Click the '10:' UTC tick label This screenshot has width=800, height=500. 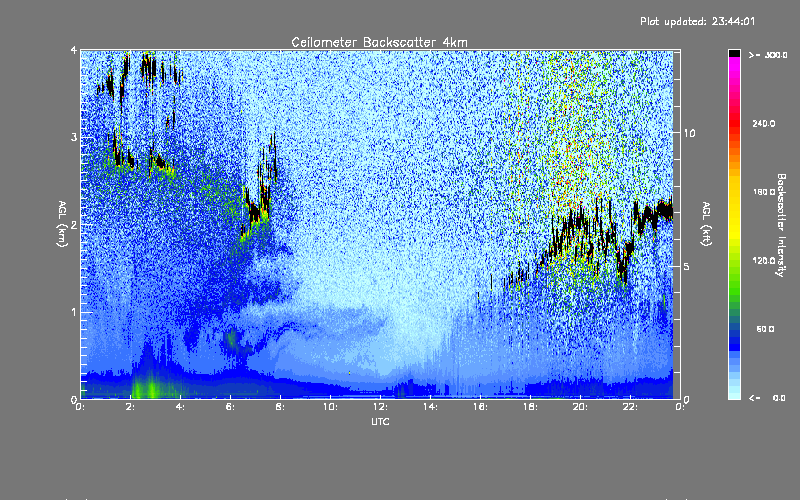point(330,407)
